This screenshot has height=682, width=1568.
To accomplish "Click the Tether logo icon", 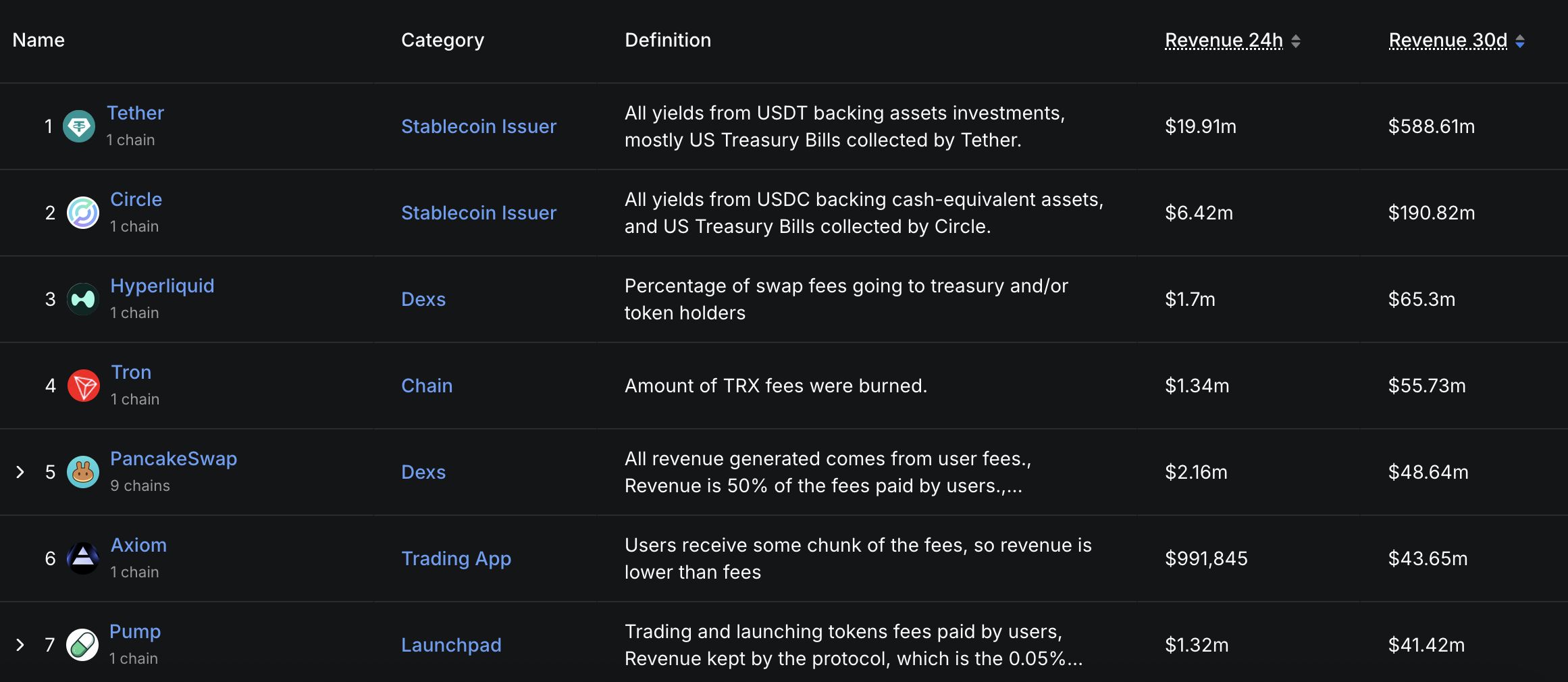I will click(x=79, y=126).
